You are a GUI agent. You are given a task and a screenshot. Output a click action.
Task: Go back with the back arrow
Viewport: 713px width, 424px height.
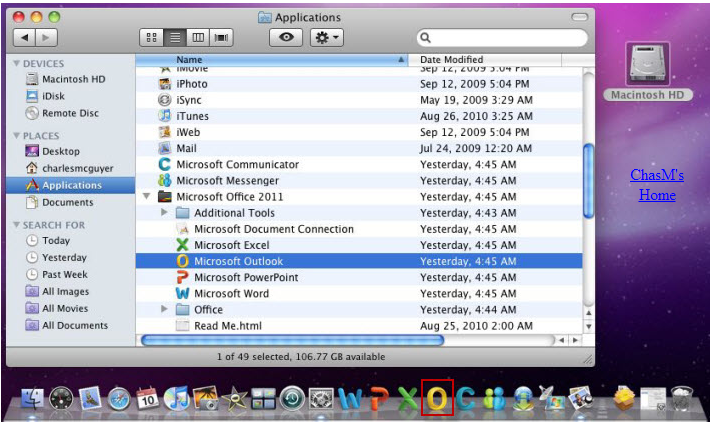click(x=25, y=37)
